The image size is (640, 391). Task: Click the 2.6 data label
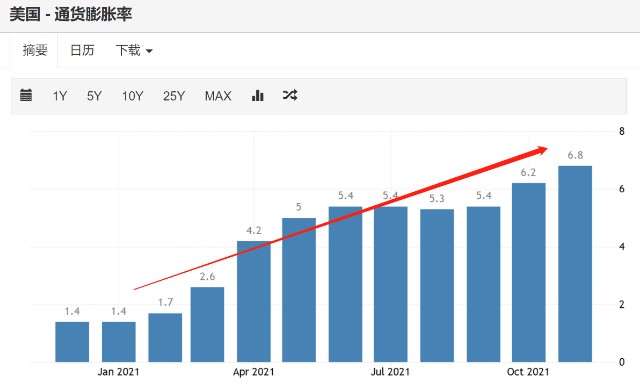pos(207,277)
